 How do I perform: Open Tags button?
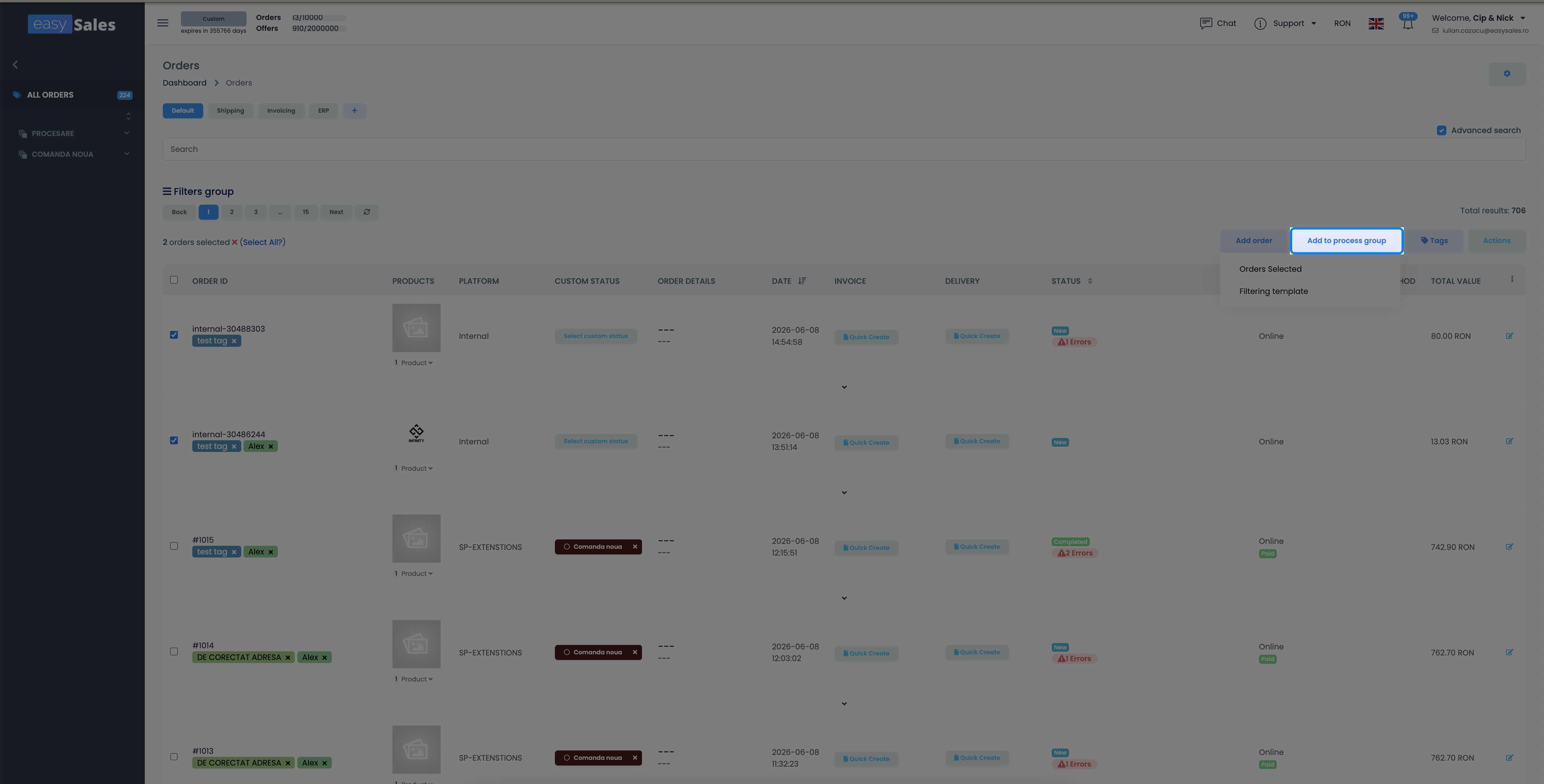click(1434, 241)
